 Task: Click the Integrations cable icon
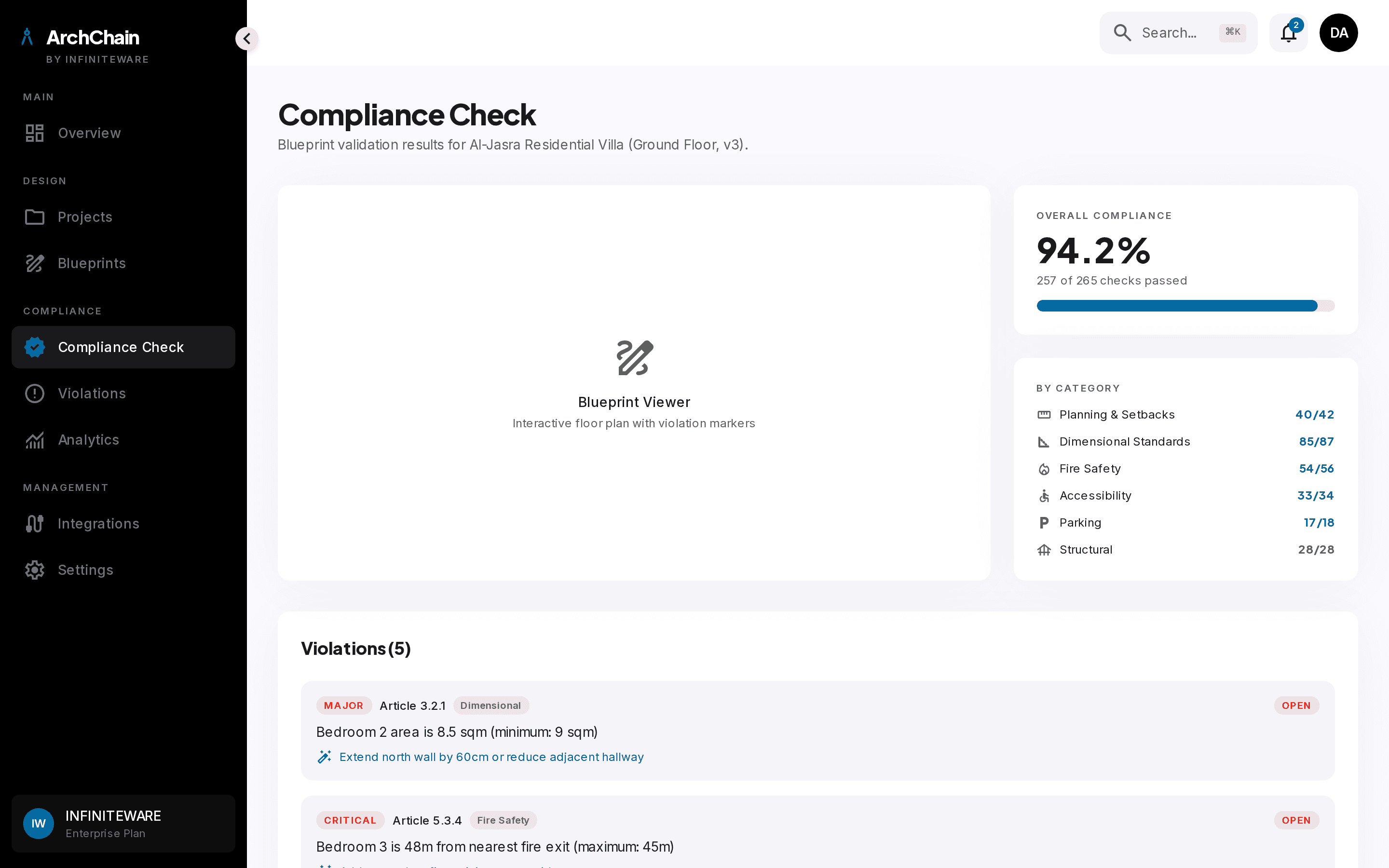click(x=34, y=524)
